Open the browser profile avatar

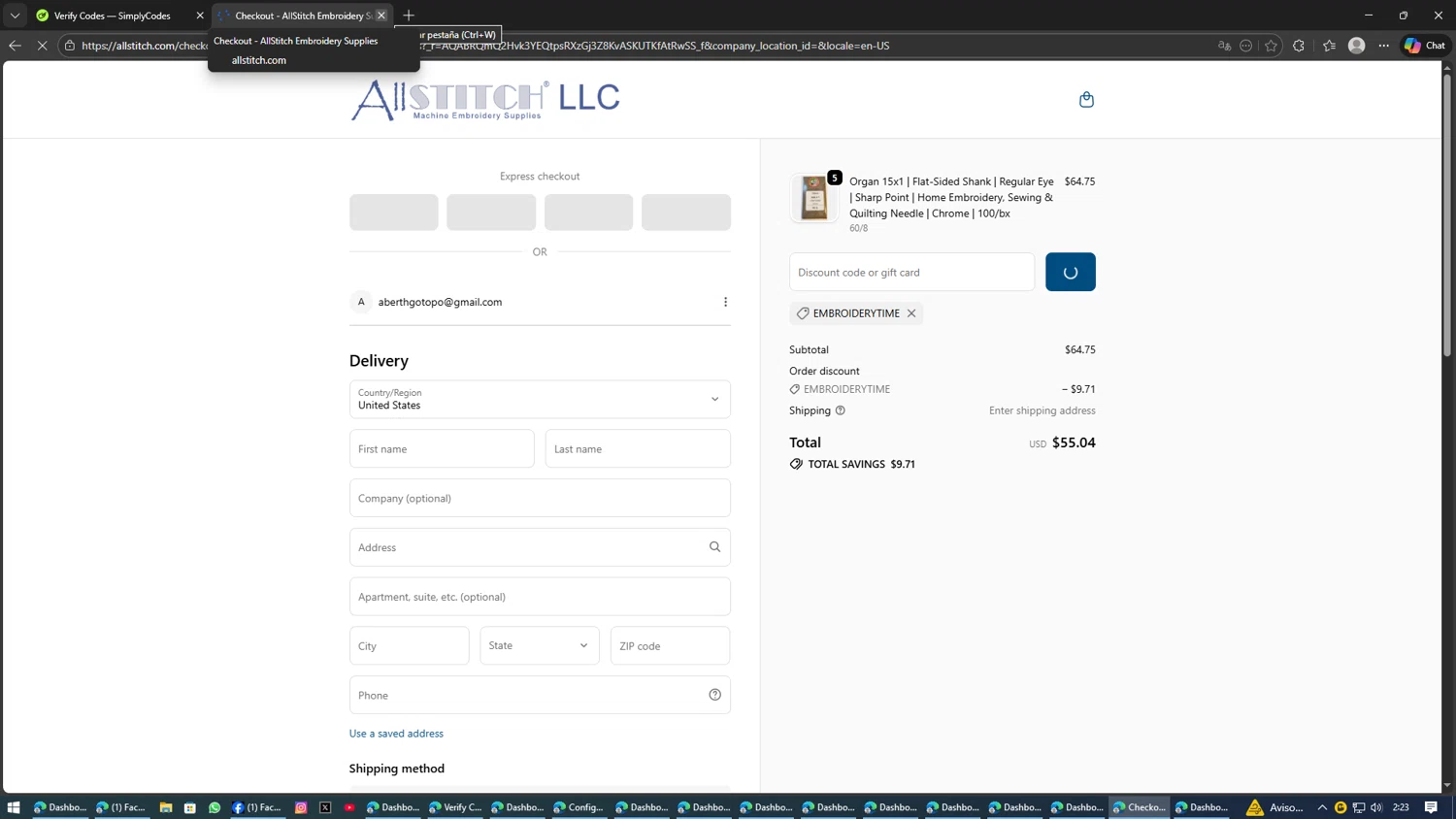pos(1357,46)
